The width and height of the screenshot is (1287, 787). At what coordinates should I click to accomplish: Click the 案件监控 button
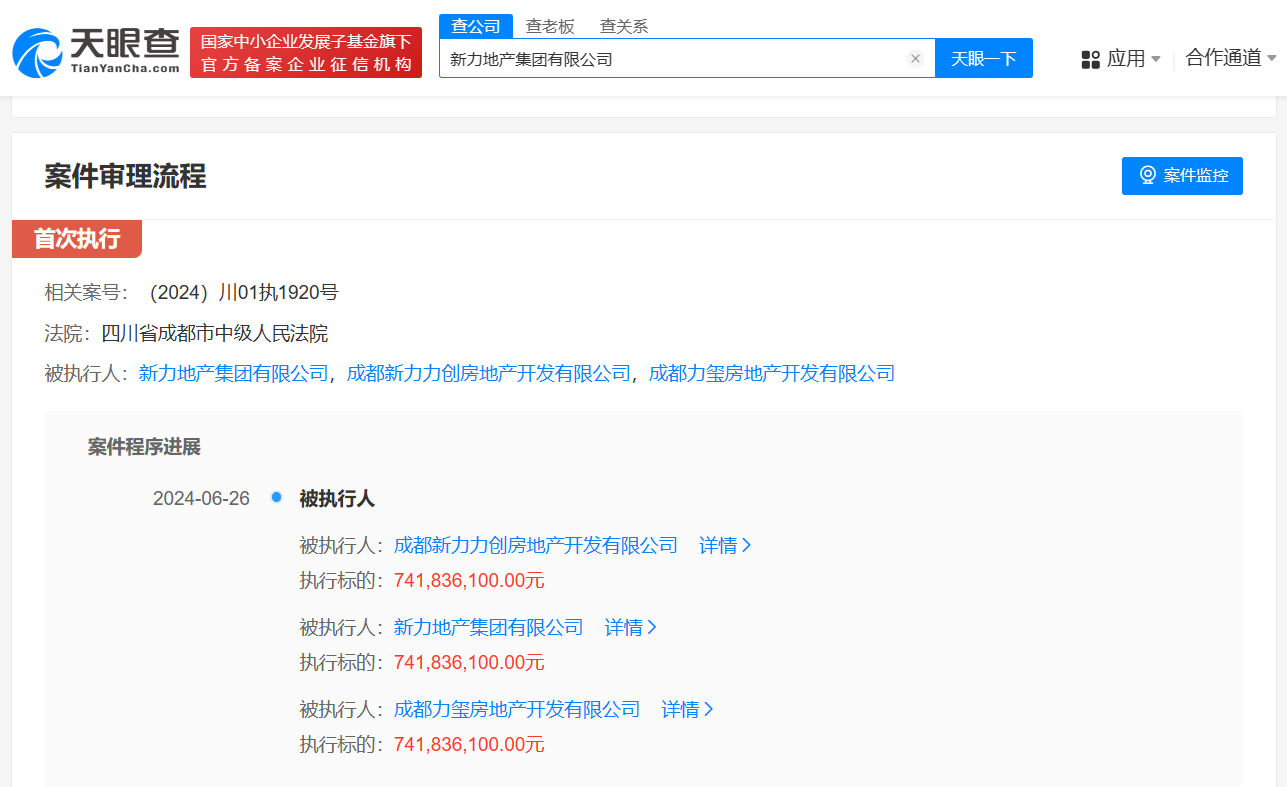(1182, 176)
